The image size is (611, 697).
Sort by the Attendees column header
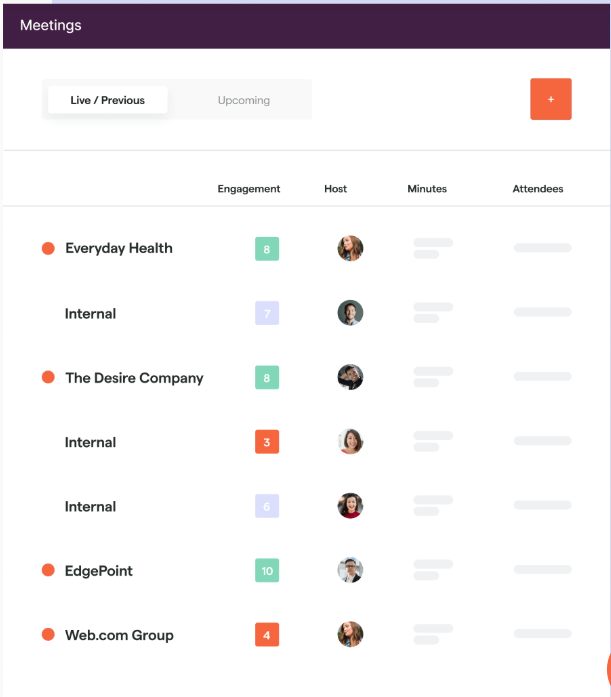[538, 189]
